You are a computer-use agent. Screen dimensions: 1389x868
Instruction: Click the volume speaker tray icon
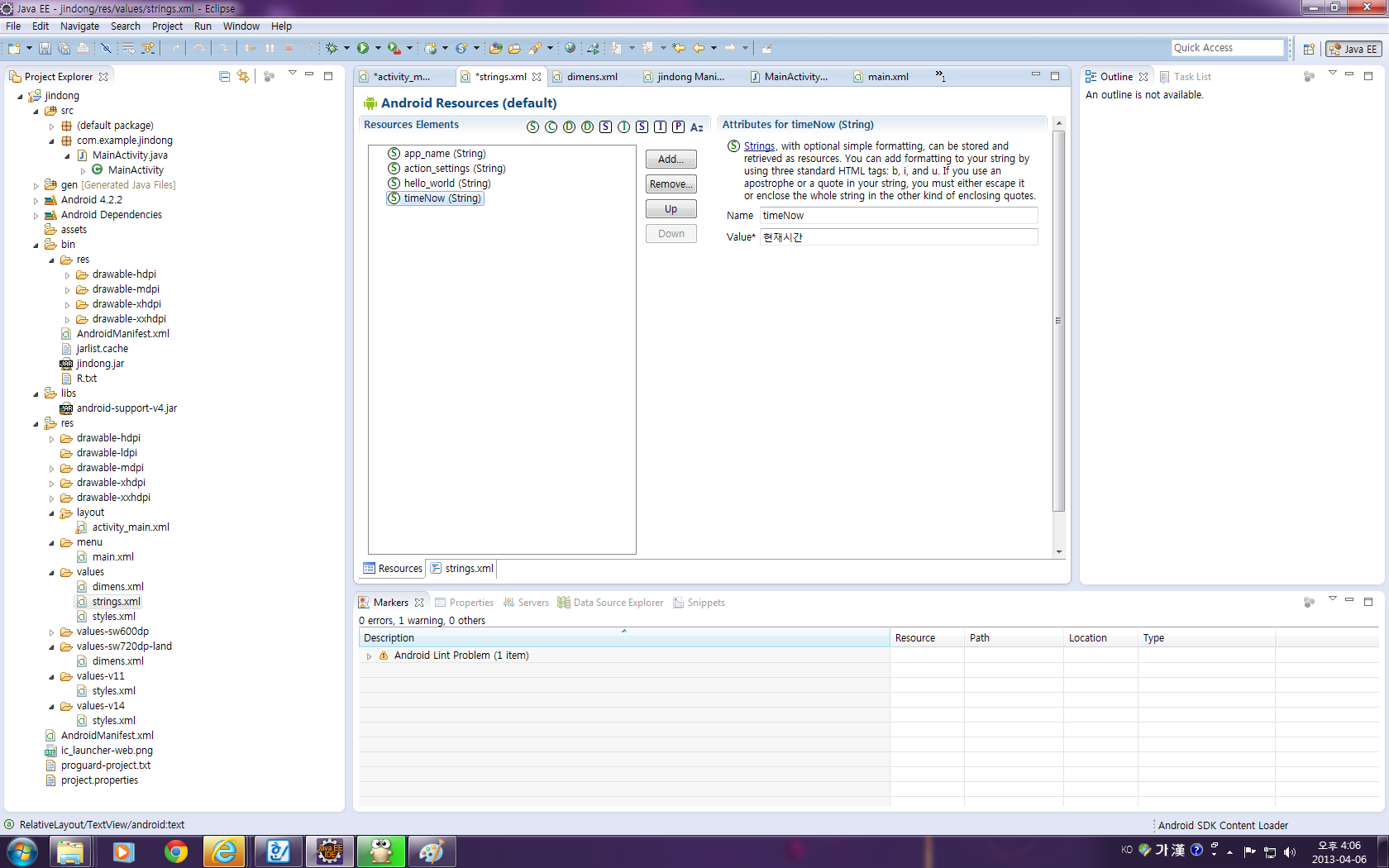pyautogui.click(x=1290, y=852)
